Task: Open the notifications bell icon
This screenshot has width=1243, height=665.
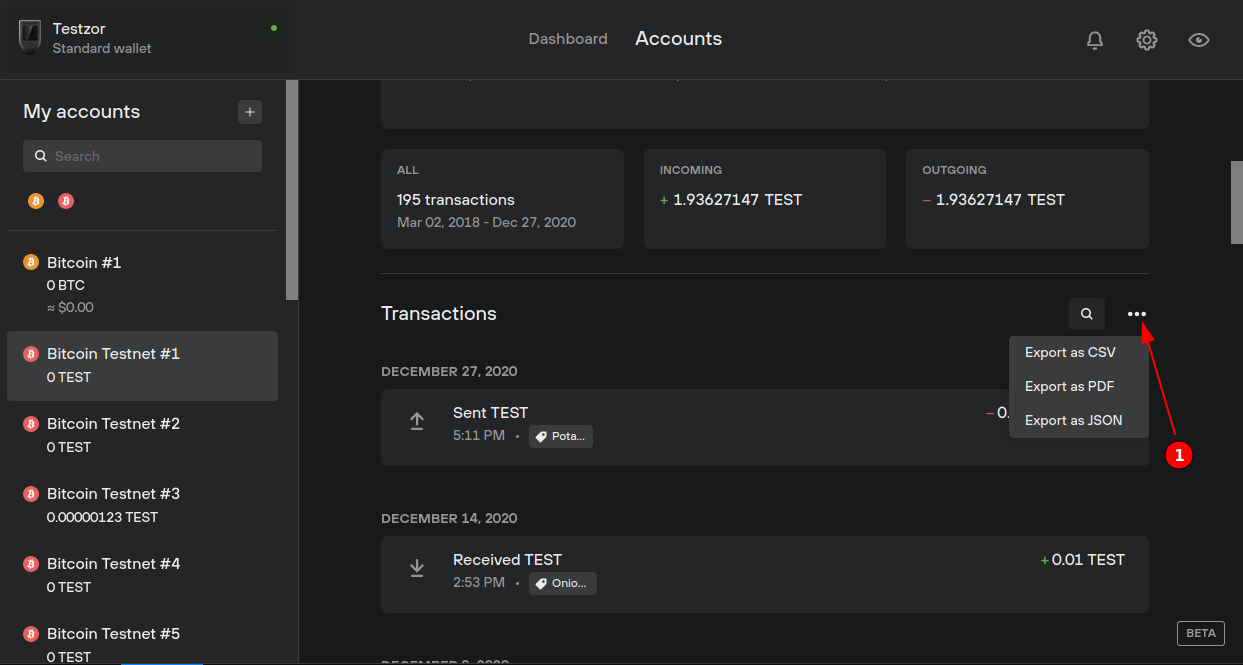Action: (x=1095, y=40)
